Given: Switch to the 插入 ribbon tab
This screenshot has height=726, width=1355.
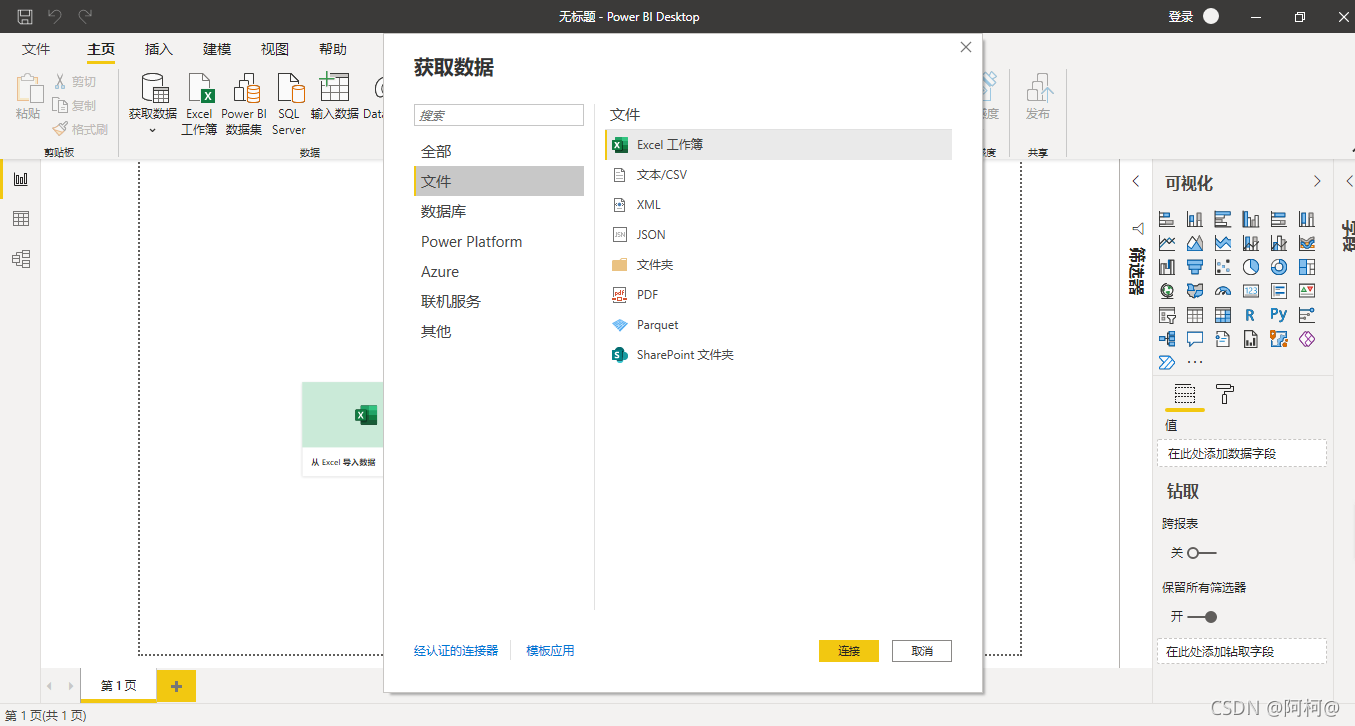Looking at the screenshot, I should 159,49.
